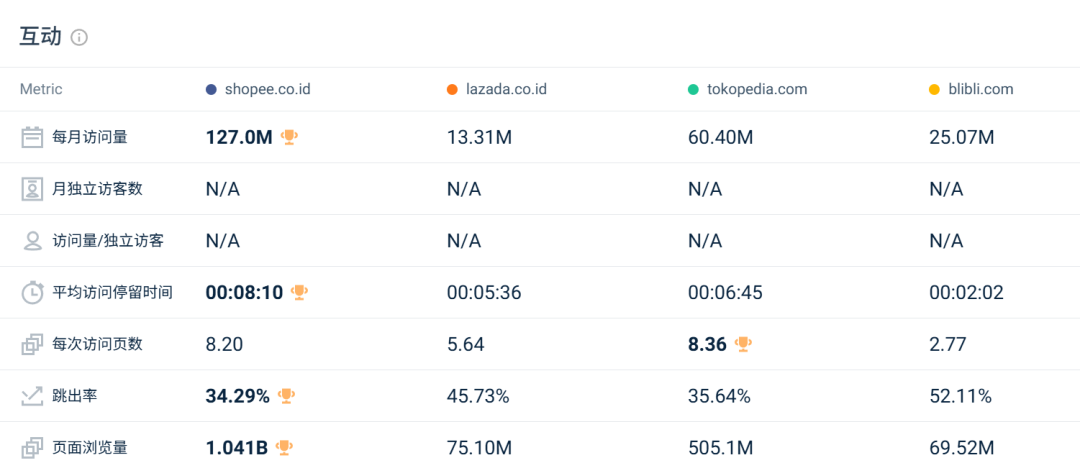Open the info icon beside 互动 title
This screenshot has height=468, width=1080.
point(79,37)
